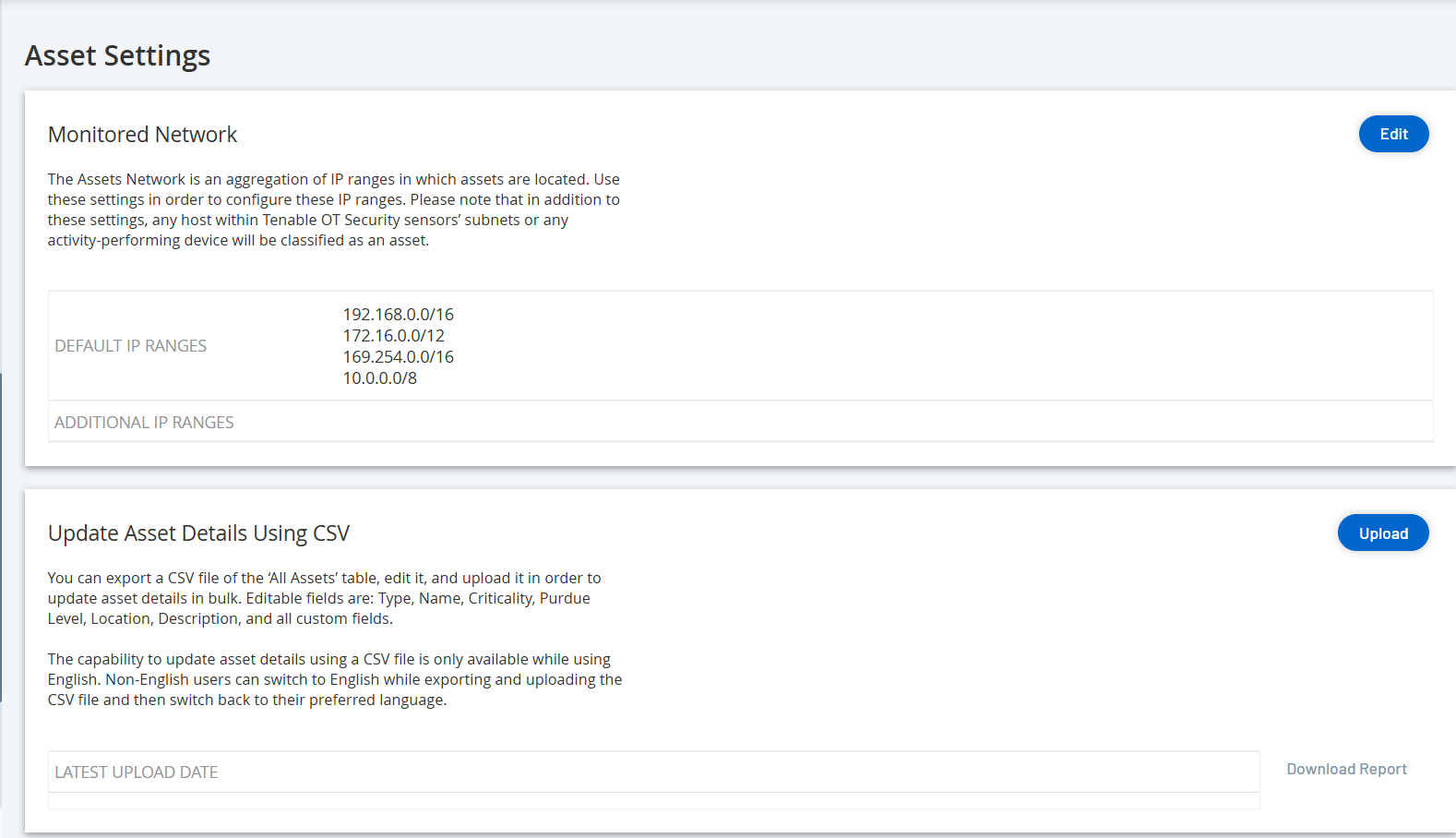Click the dark sidebar strip at left edge

tap(1, 535)
